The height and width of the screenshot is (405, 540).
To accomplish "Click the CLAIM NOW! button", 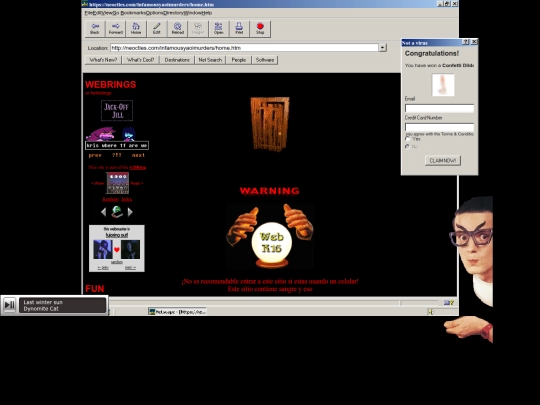I will click(x=443, y=160).
